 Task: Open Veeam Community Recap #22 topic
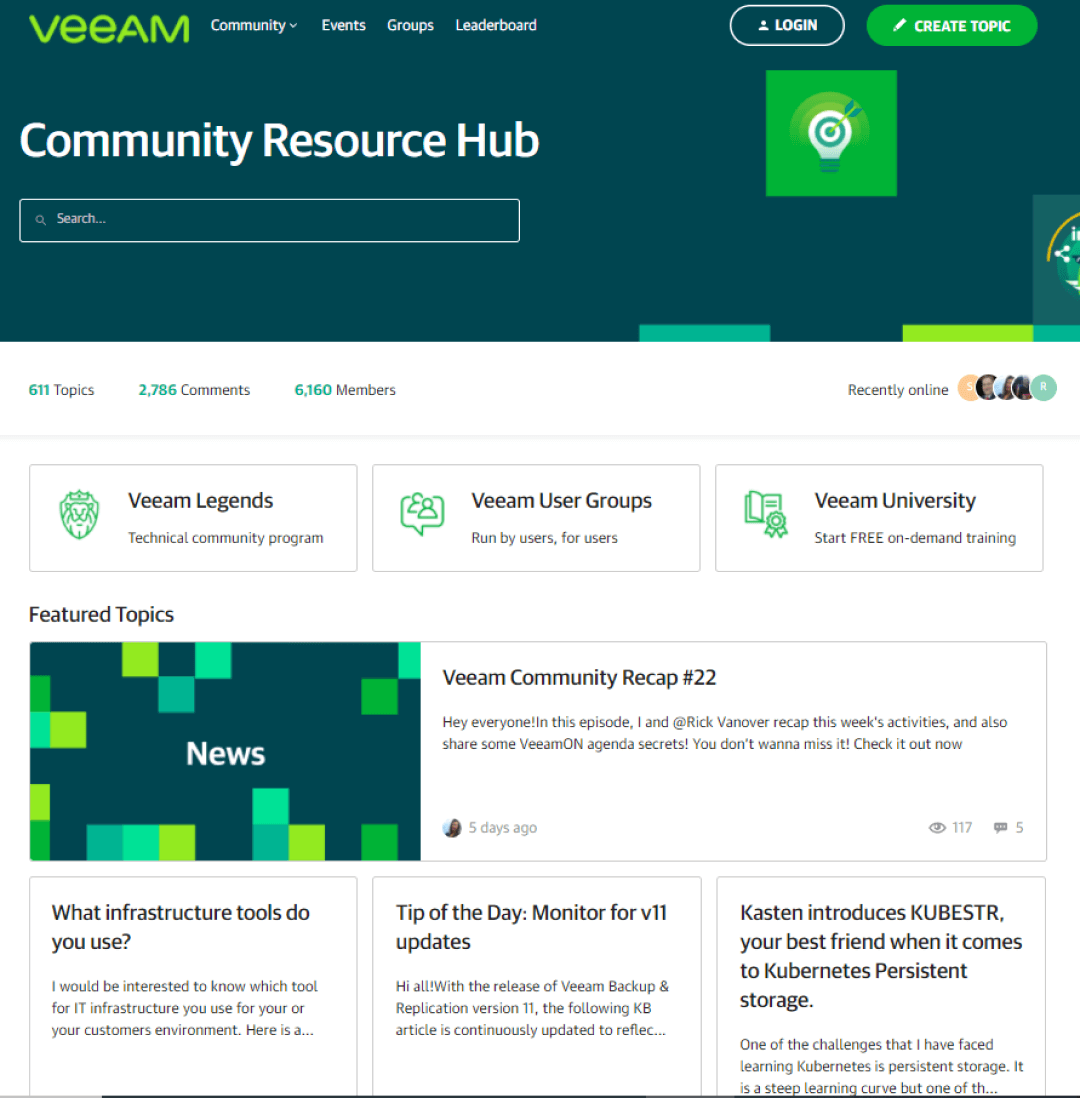pyautogui.click(x=579, y=678)
